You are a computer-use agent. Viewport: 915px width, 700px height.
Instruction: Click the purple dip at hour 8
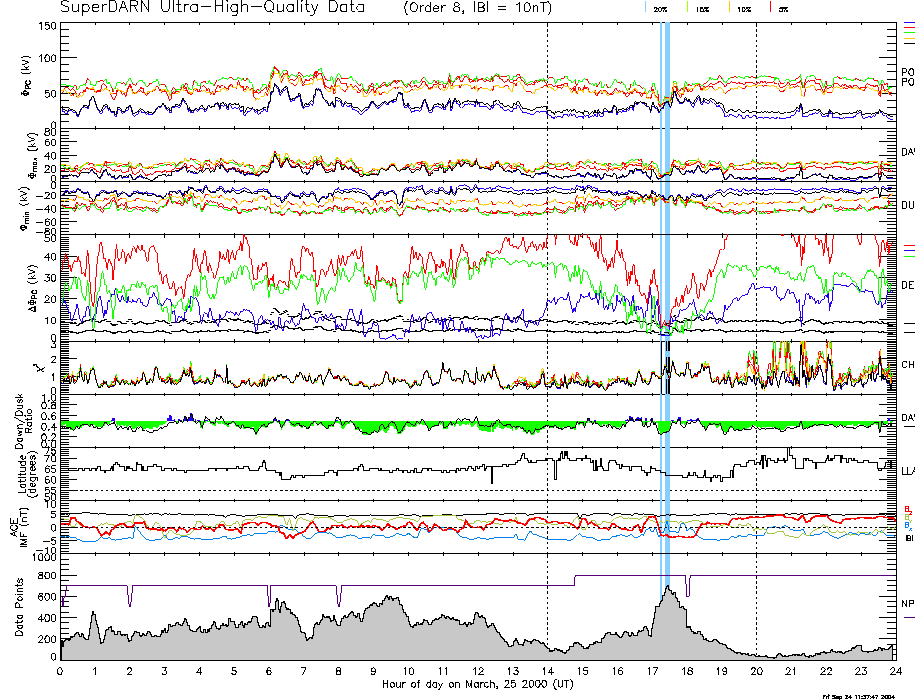[x=339, y=596]
